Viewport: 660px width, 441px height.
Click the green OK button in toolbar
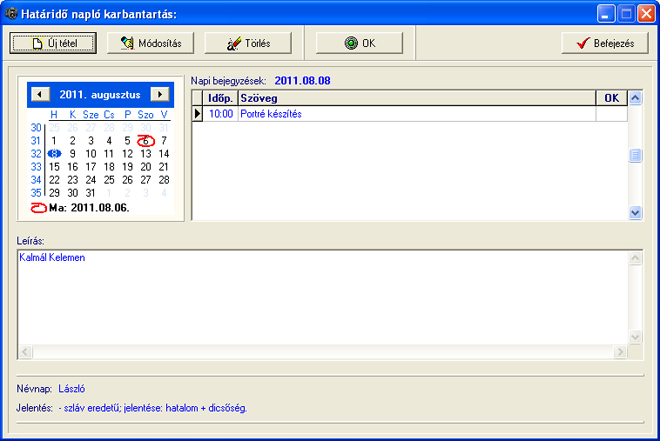pyautogui.click(x=359, y=43)
